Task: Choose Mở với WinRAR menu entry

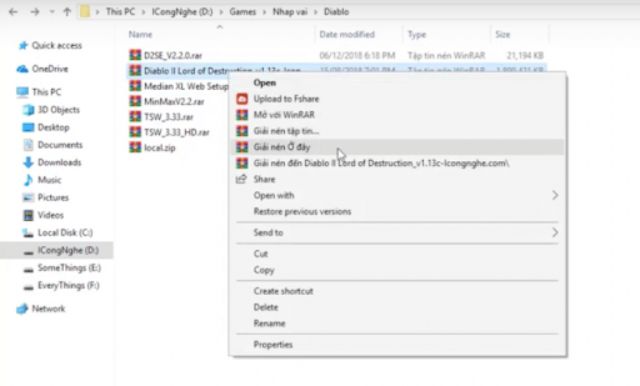Action: (284, 115)
